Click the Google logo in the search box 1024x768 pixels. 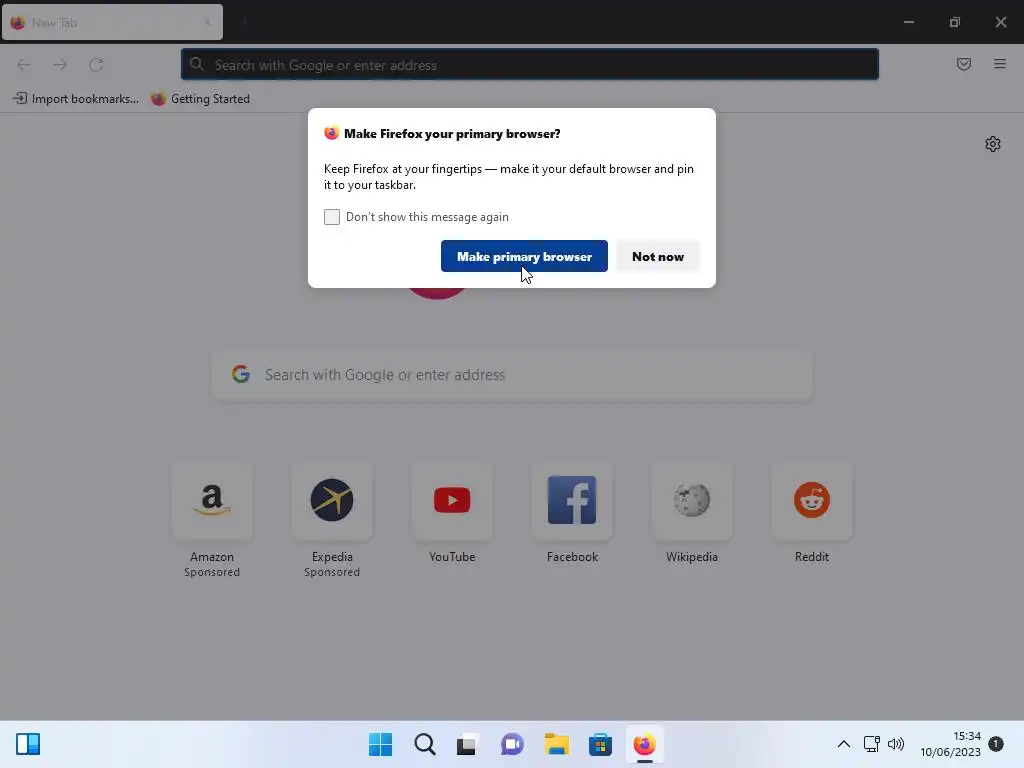tap(241, 374)
